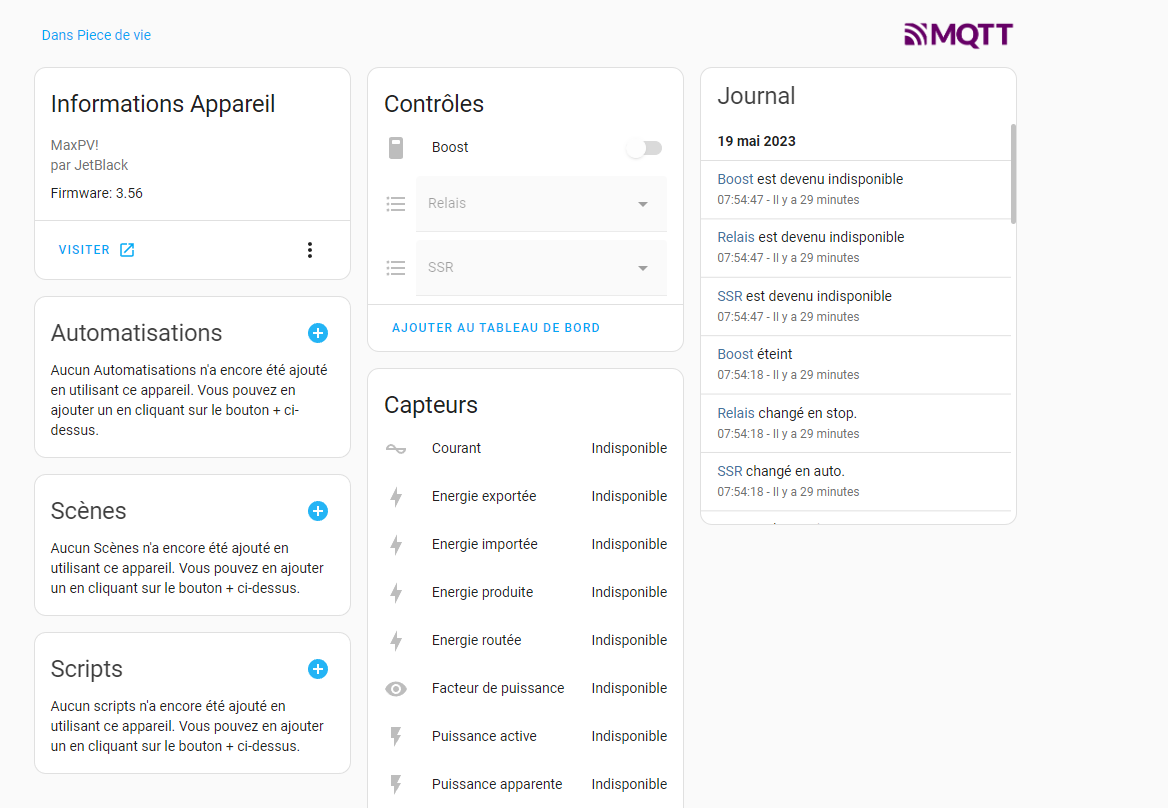Click the plus icon next to Automatisations
Screen dimensions: 1168x808
coord(318,333)
